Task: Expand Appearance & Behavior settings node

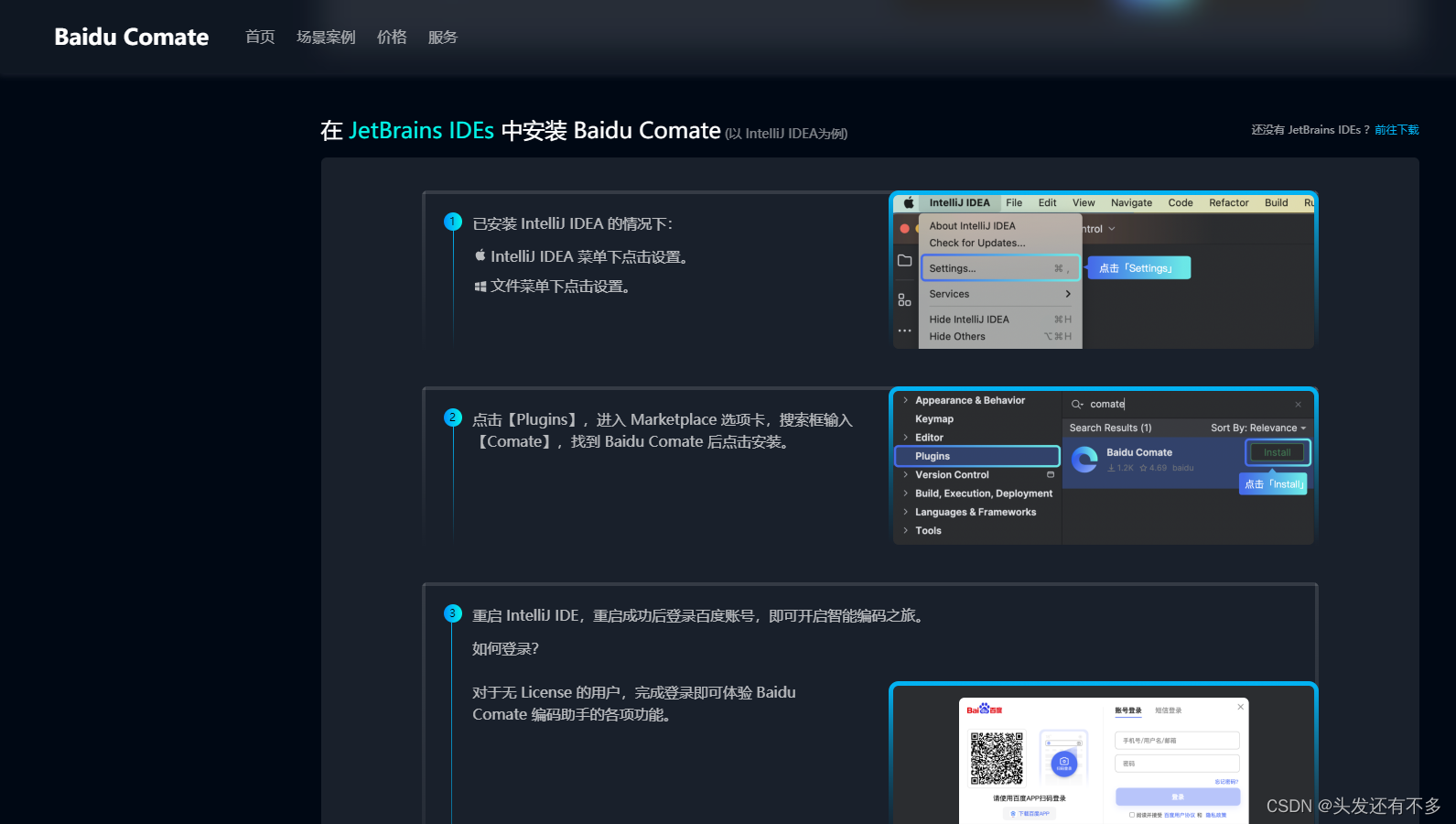Action: click(906, 400)
